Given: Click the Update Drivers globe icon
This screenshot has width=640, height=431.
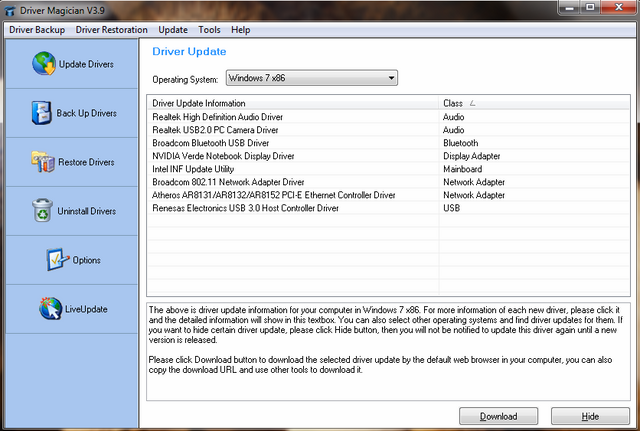Looking at the screenshot, I should pos(44,64).
